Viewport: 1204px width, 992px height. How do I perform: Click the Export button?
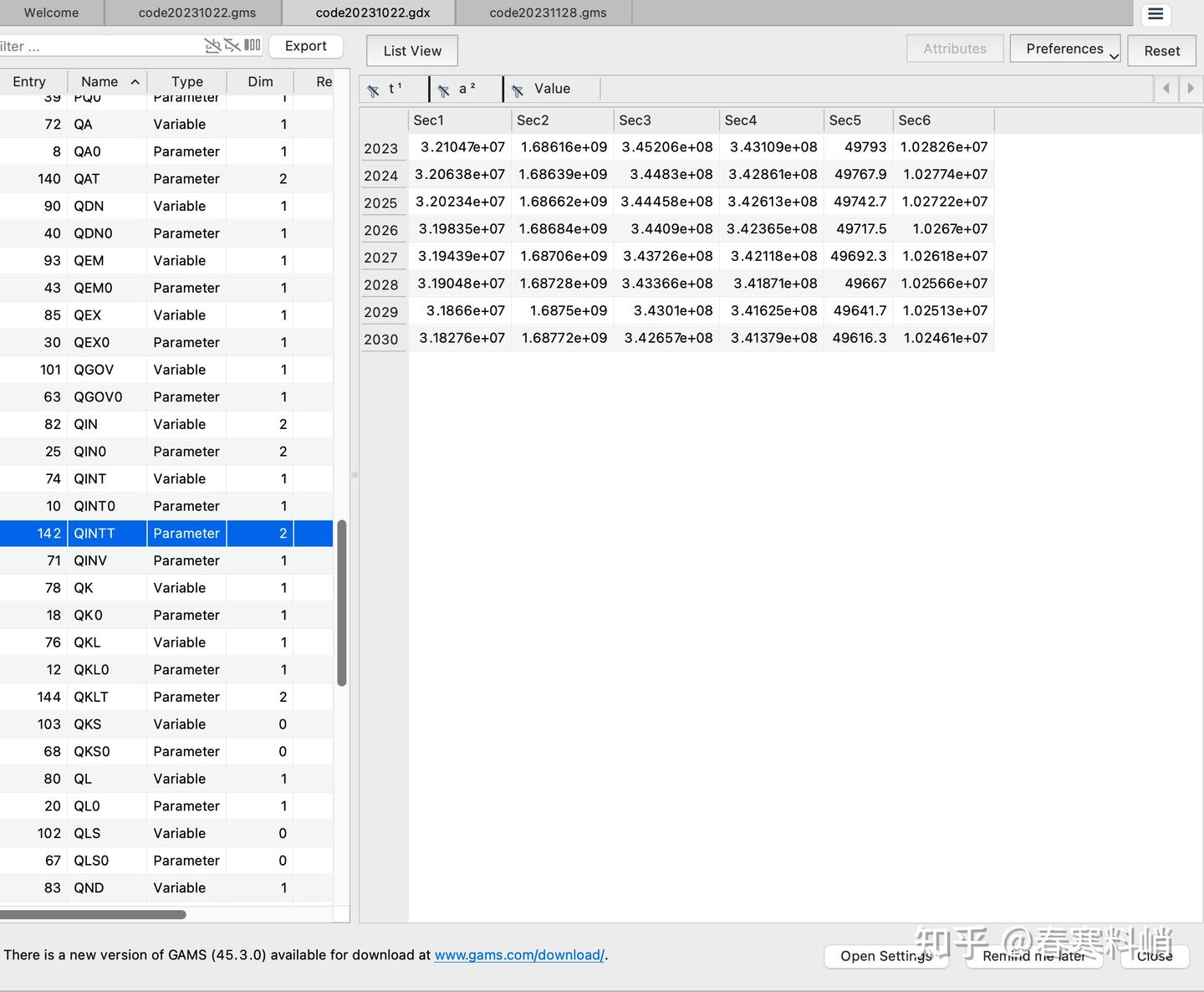pos(306,46)
